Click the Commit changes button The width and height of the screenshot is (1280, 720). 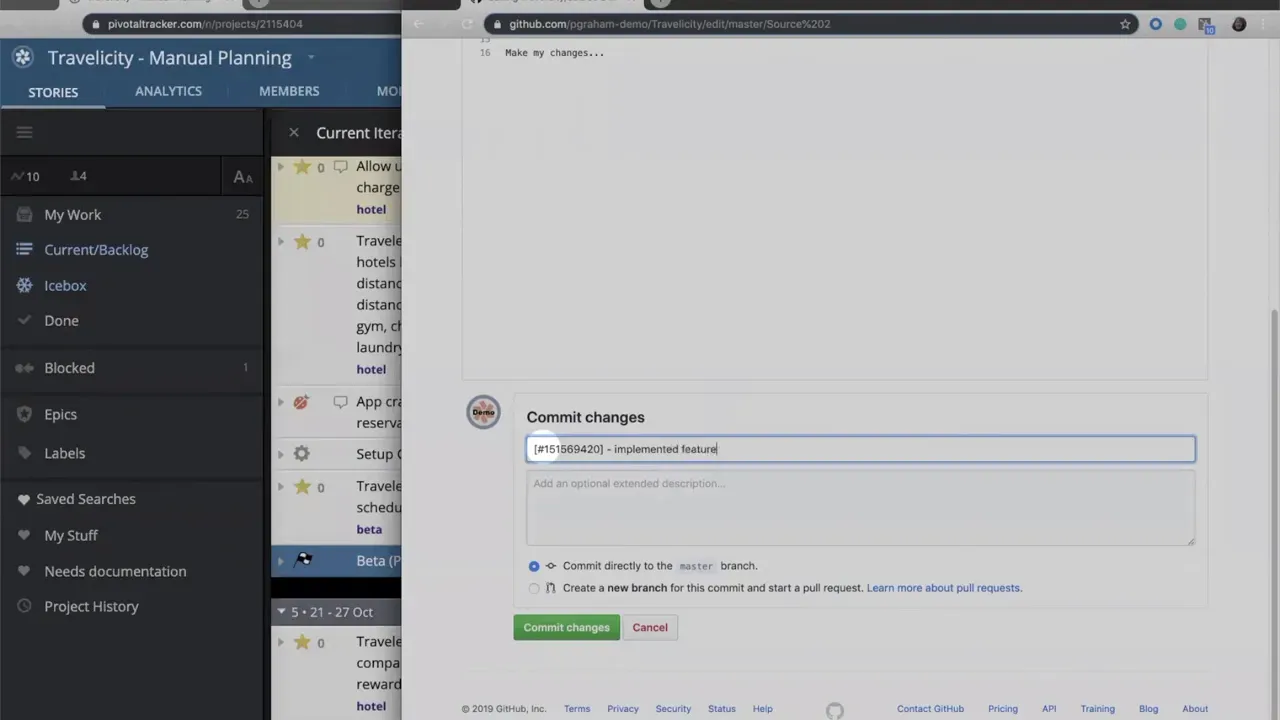pyautogui.click(x=566, y=627)
